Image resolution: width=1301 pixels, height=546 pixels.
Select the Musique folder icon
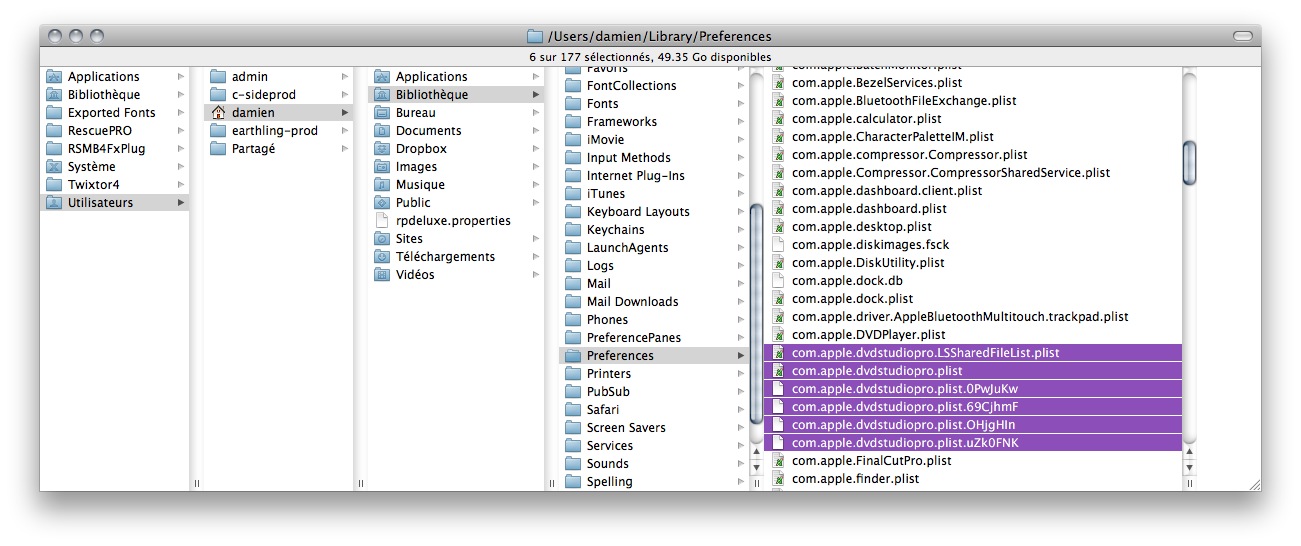pyautogui.click(x=382, y=185)
